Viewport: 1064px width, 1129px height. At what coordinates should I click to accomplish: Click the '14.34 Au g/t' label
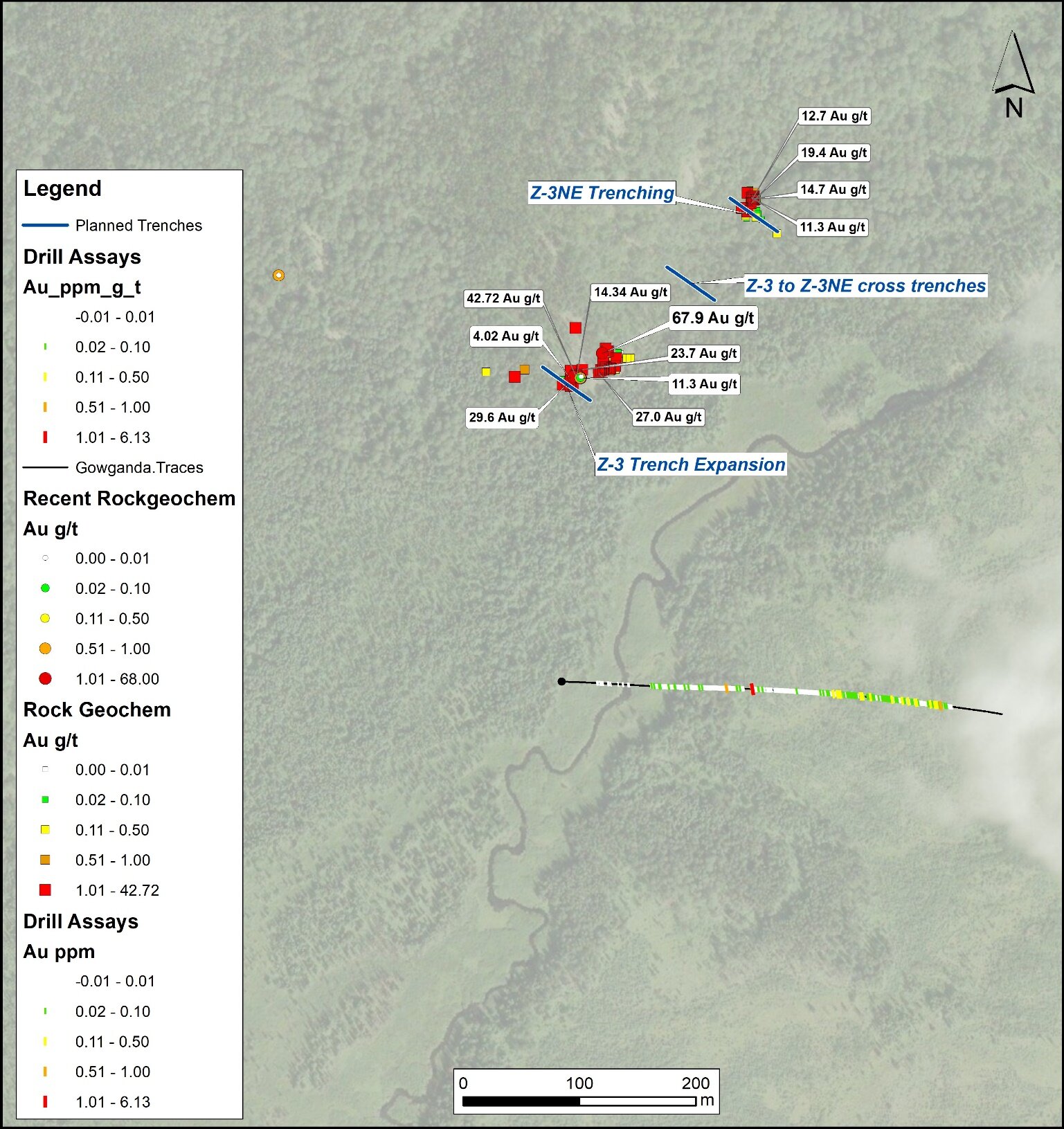[630, 292]
